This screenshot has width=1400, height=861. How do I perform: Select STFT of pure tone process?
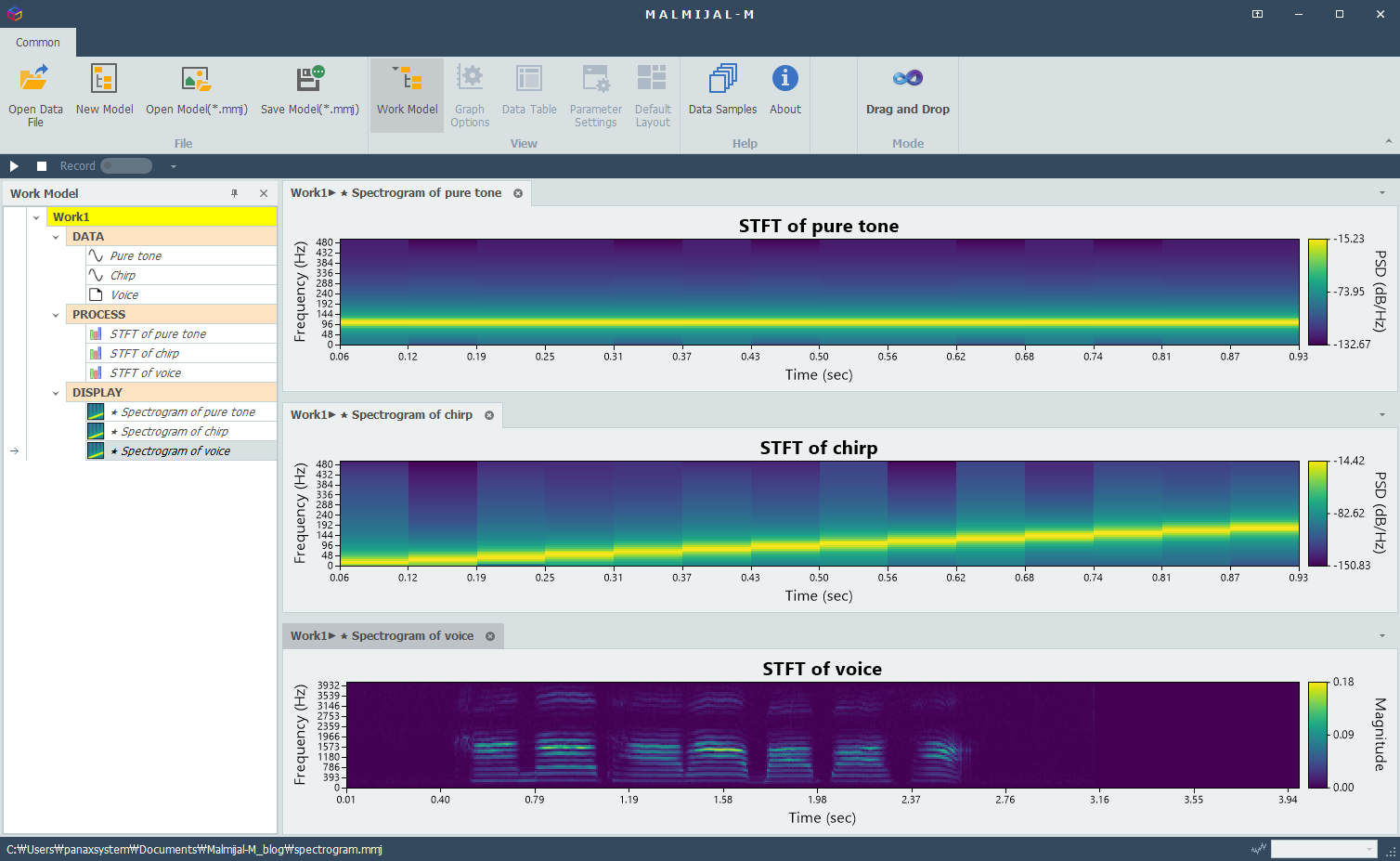tap(181, 334)
